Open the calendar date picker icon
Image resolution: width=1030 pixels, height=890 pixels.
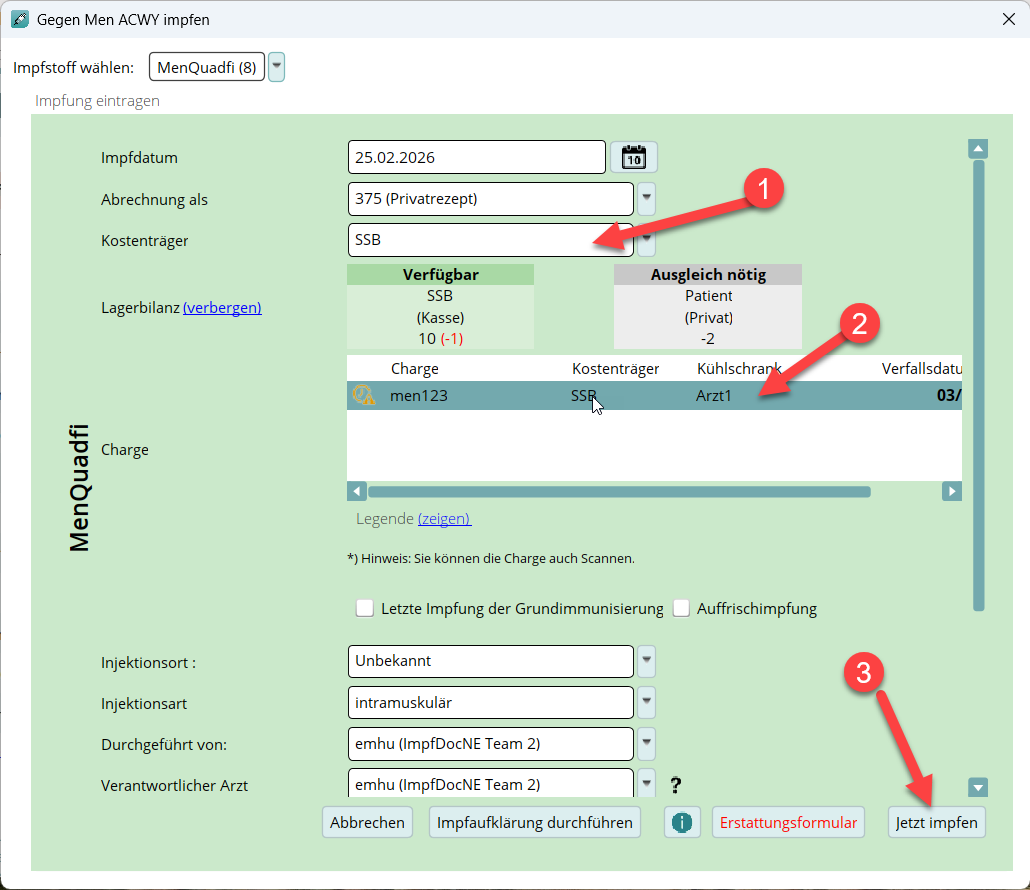click(x=633, y=157)
